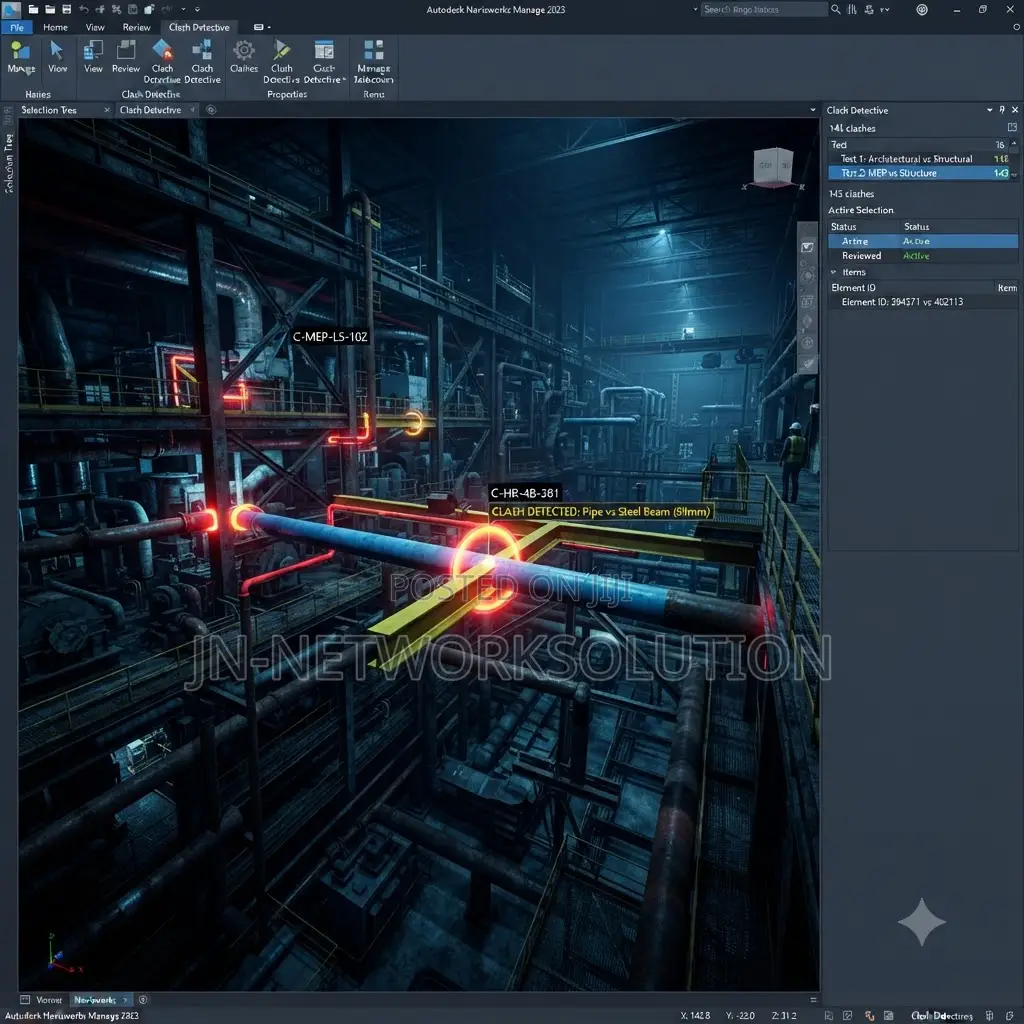Image resolution: width=1024 pixels, height=1024 pixels.
Task: Click the gear-shaped Clashes icon in ribbon
Action: click(x=244, y=50)
